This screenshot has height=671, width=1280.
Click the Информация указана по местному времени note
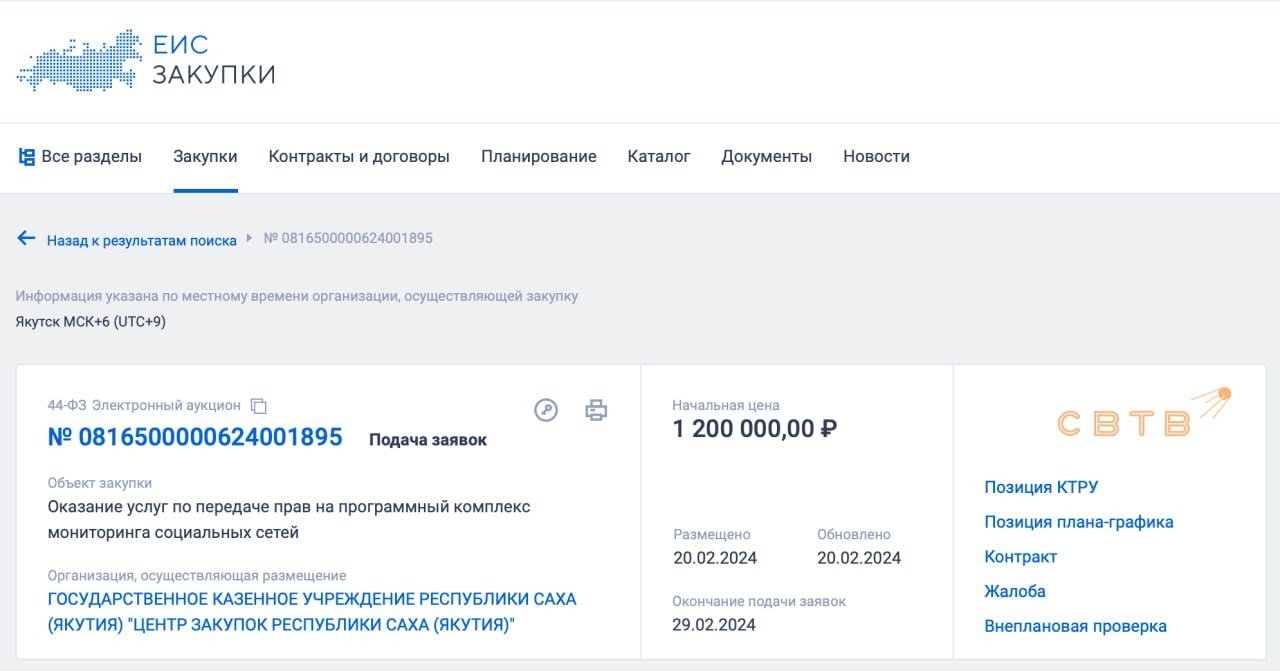pos(297,296)
